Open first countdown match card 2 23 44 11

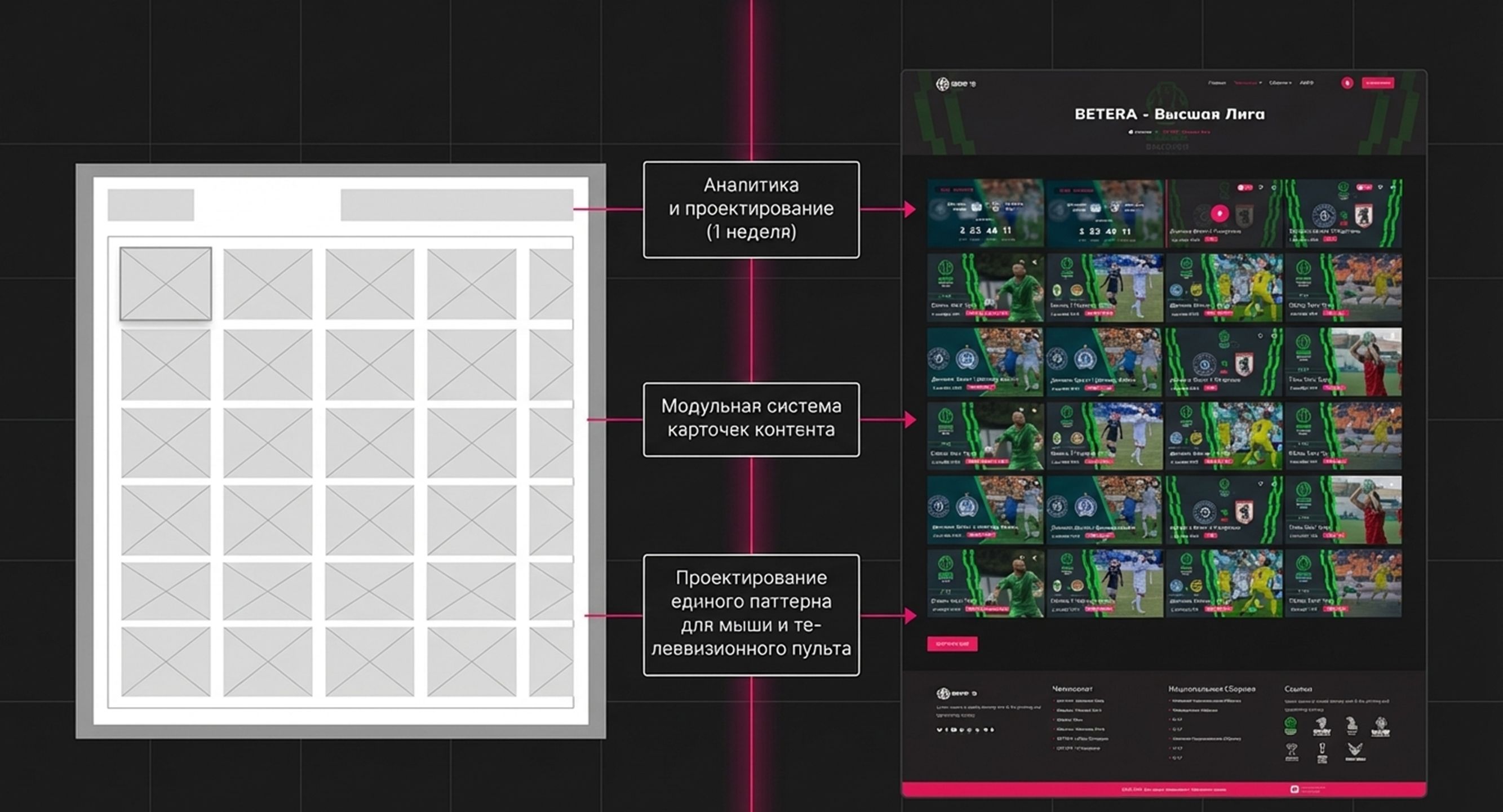(985, 213)
